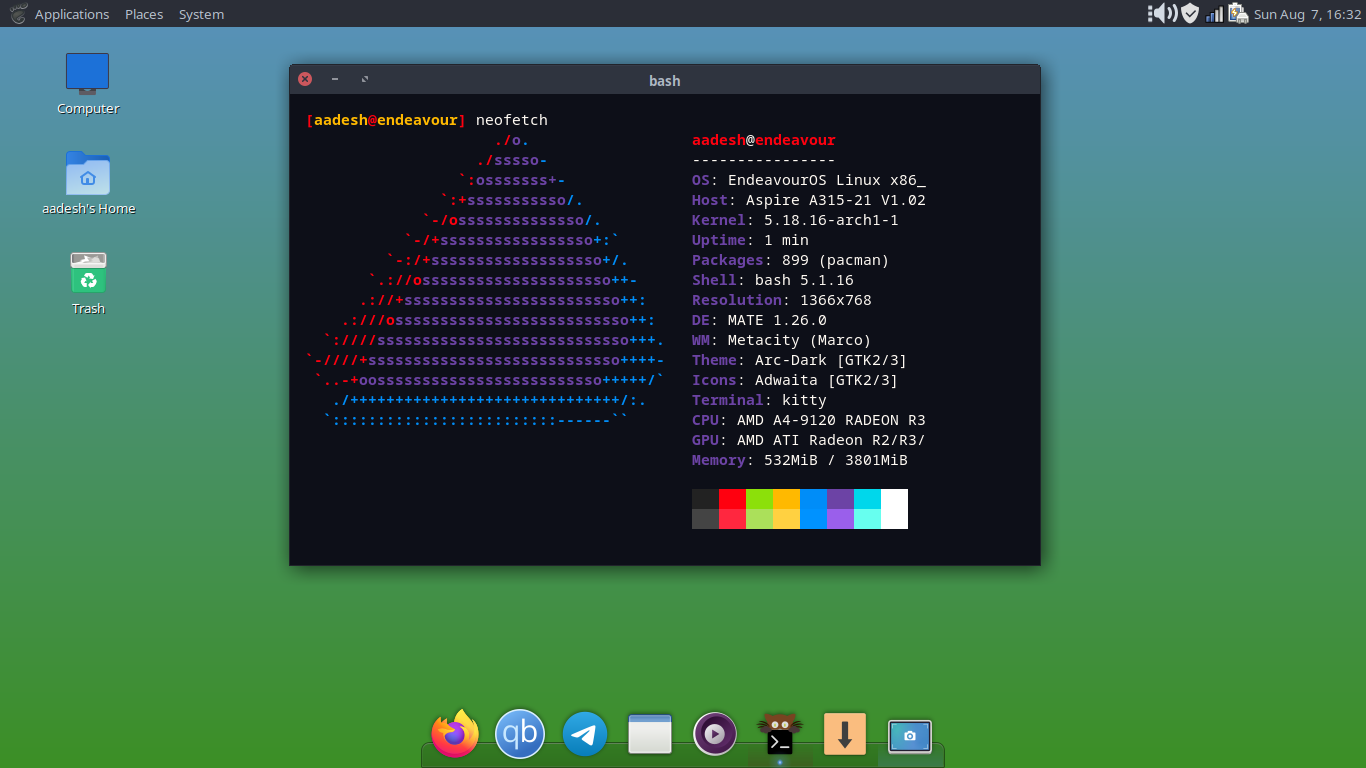Mute audio via the speaker tray icon
This screenshot has height=768, width=1366.
pyautogui.click(x=1160, y=14)
